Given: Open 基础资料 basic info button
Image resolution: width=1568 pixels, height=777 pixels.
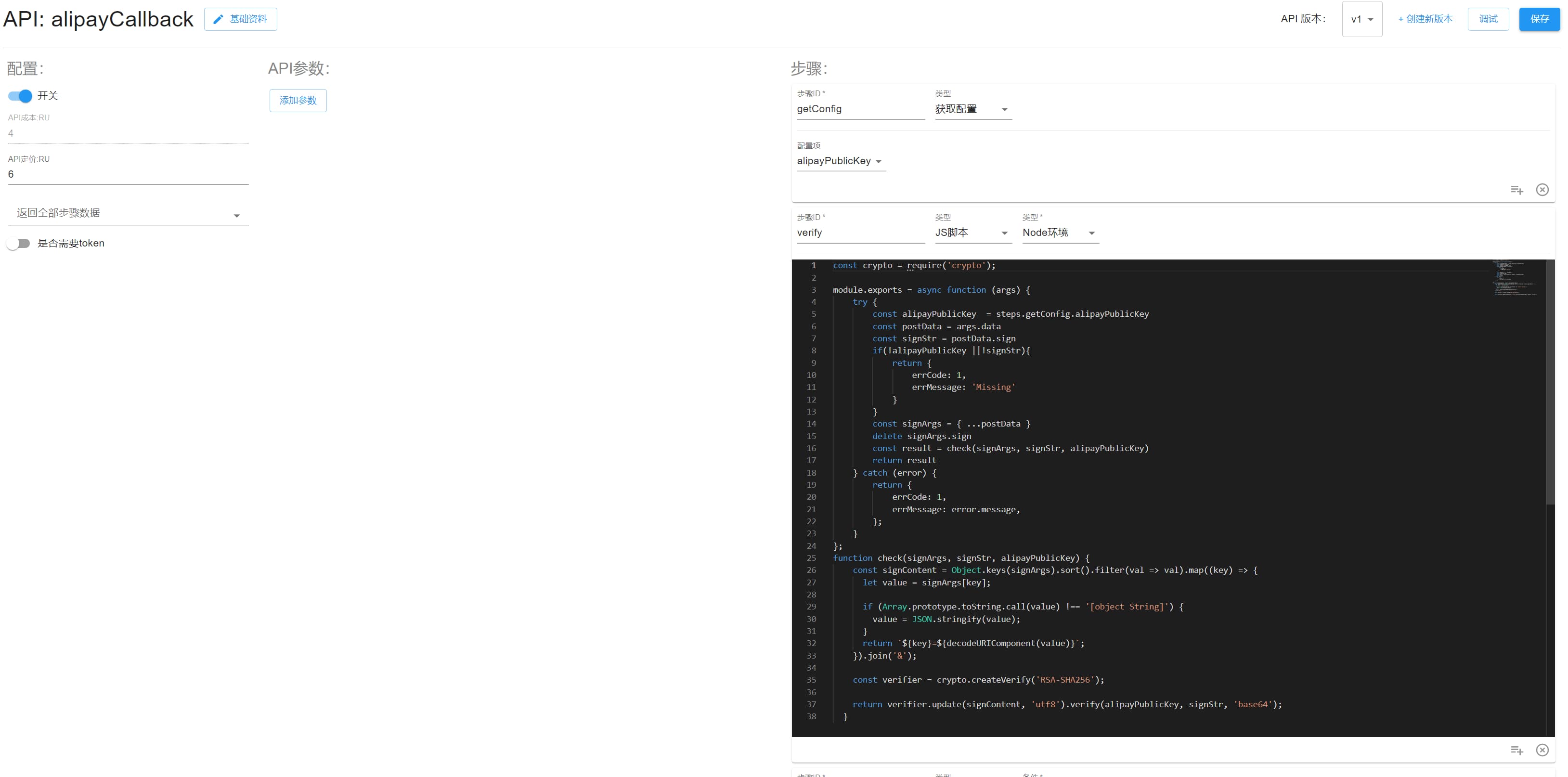Looking at the screenshot, I should click(240, 19).
